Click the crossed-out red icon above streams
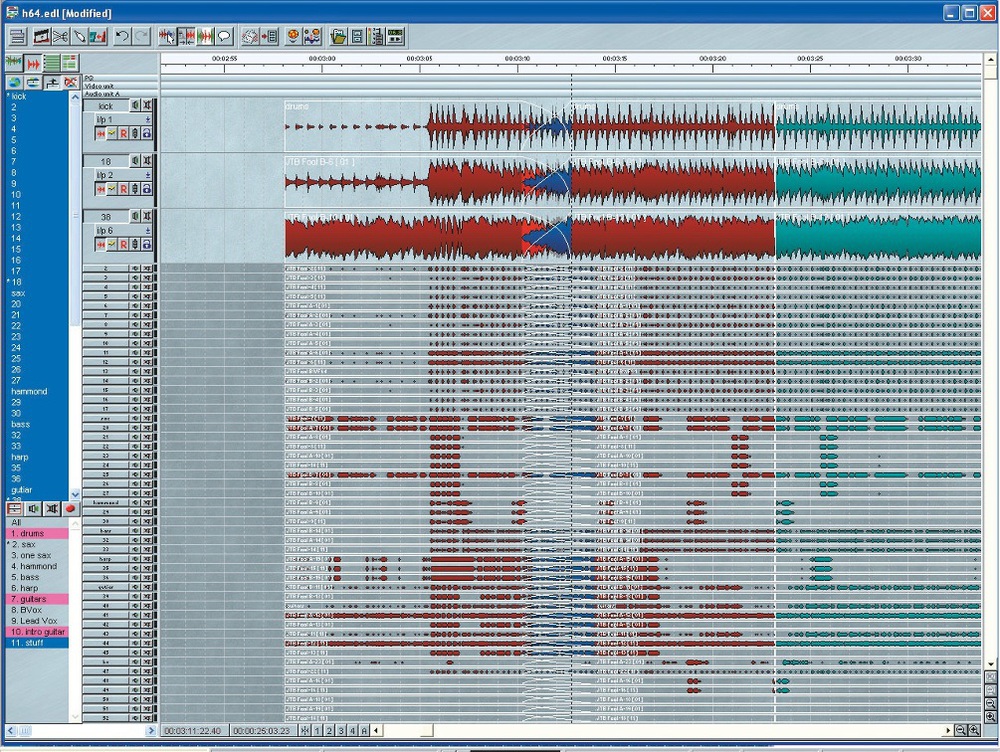This screenshot has width=1000, height=752. pos(71,82)
